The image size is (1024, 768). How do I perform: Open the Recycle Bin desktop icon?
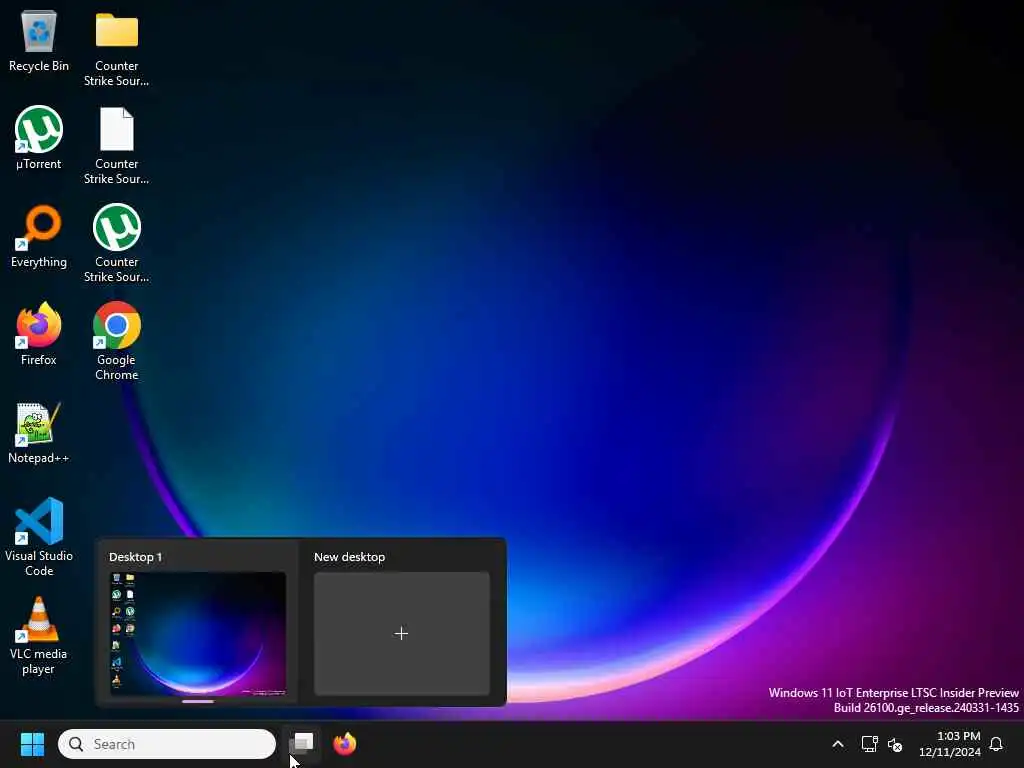coord(39,40)
